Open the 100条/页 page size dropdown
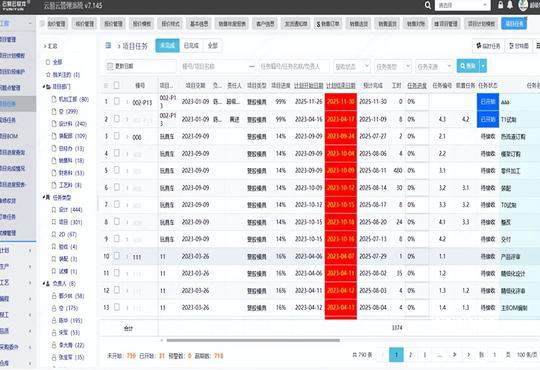540x370 pixels. click(527, 355)
